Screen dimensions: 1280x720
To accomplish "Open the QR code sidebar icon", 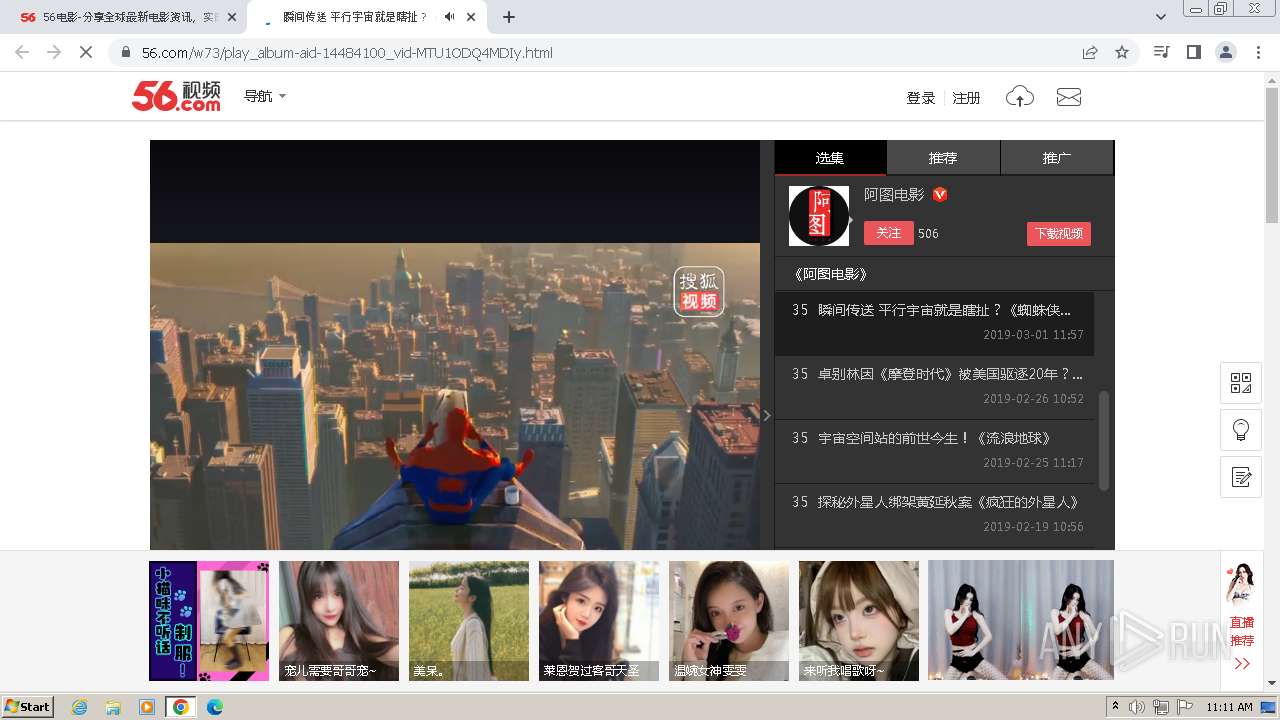I will tap(1241, 383).
